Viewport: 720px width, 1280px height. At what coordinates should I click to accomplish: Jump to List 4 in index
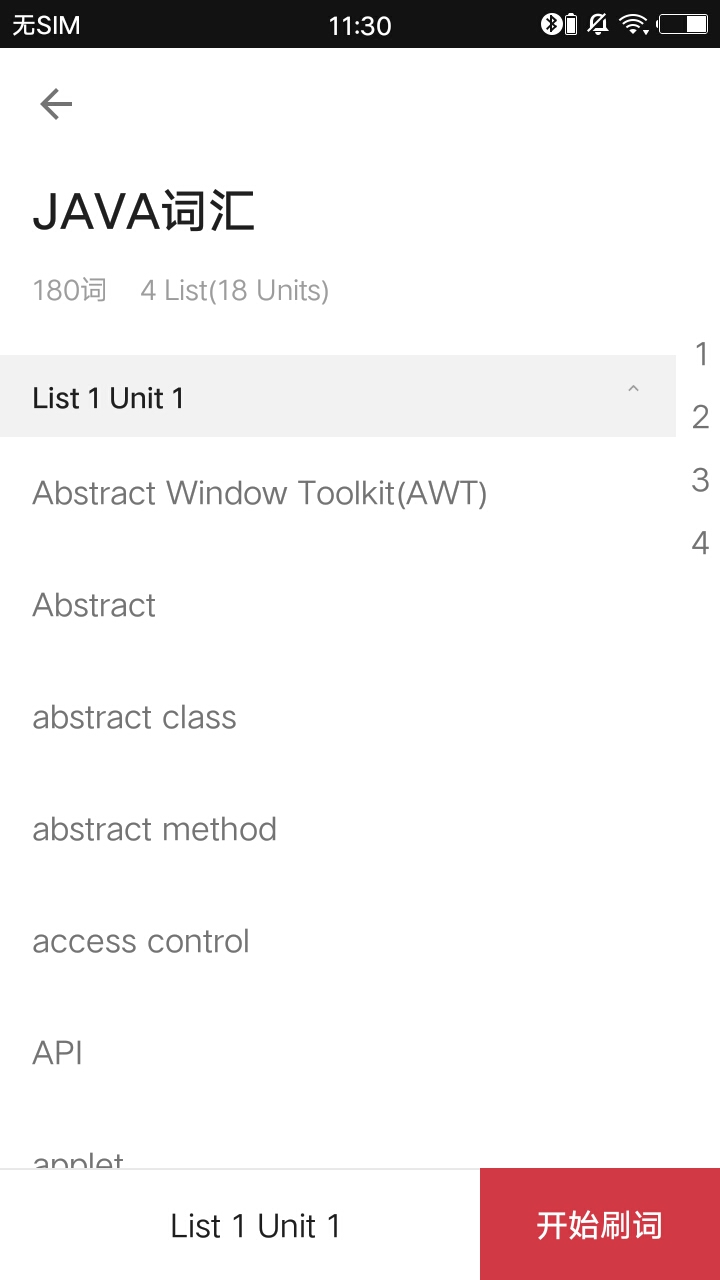pyautogui.click(x=701, y=543)
